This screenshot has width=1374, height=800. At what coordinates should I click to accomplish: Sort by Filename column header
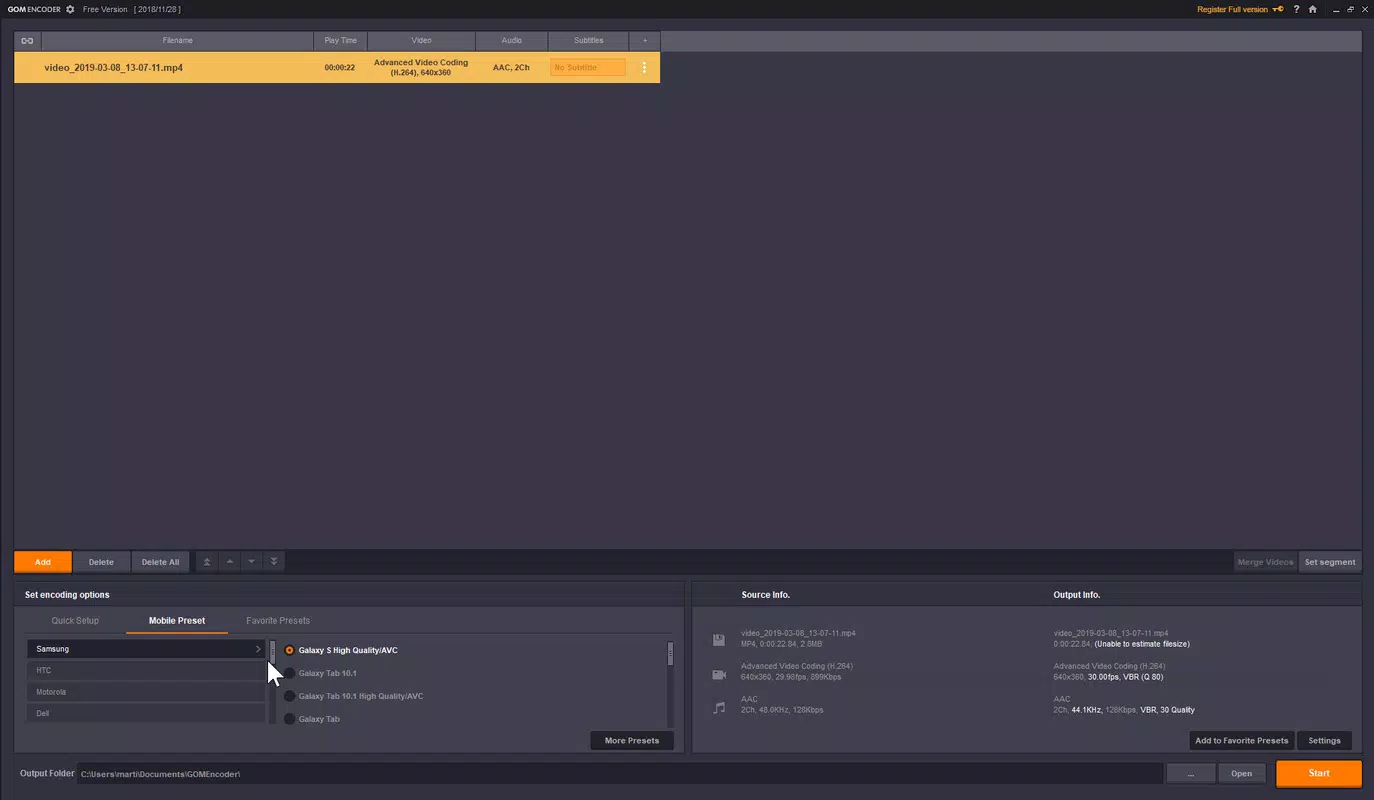[178, 41]
